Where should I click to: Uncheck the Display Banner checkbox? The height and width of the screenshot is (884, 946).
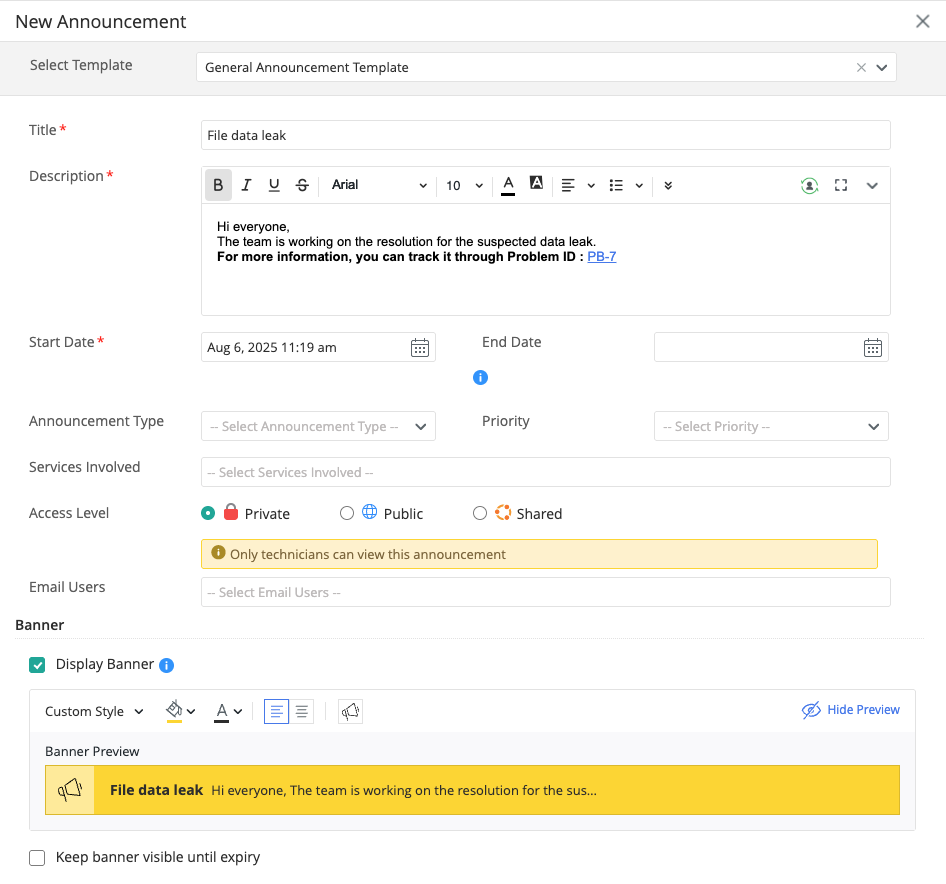(x=37, y=665)
